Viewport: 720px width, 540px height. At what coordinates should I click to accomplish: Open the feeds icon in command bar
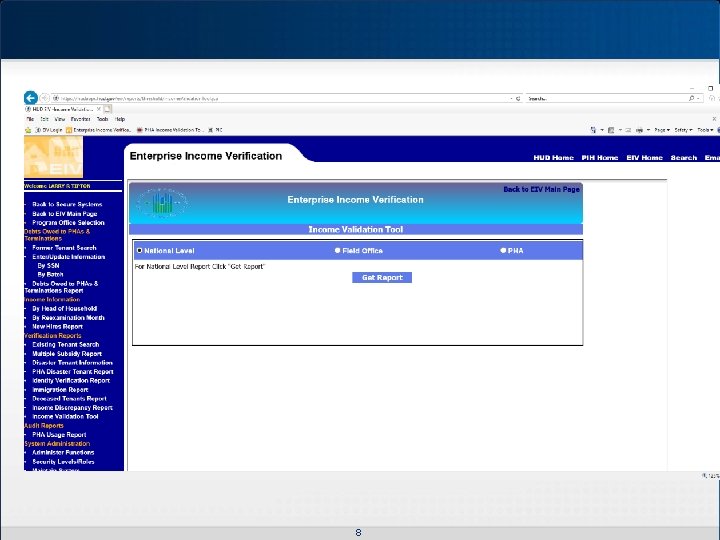click(x=611, y=130)
